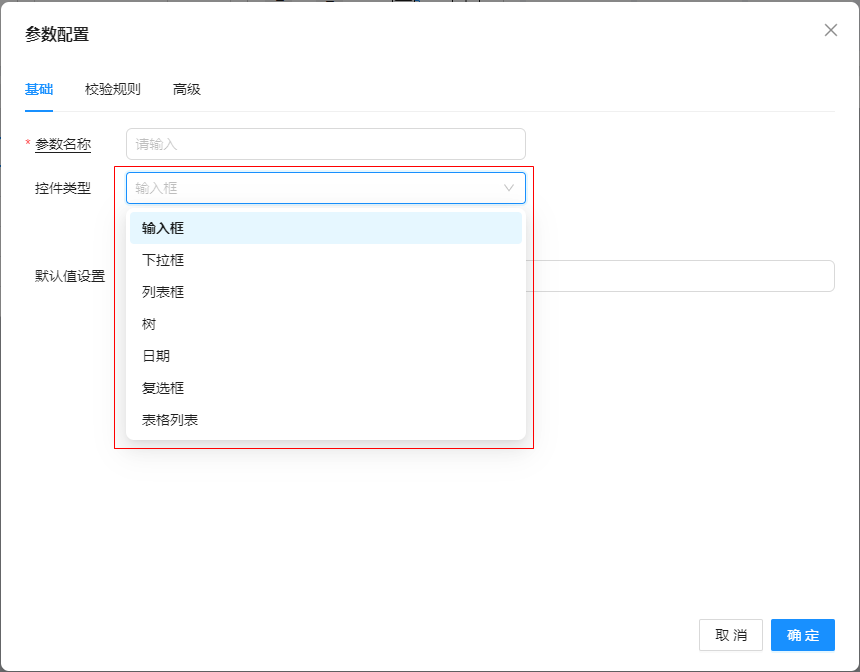860x672 pixels.
Task: Open the 校验规则 tab
Action: (113, 89)
